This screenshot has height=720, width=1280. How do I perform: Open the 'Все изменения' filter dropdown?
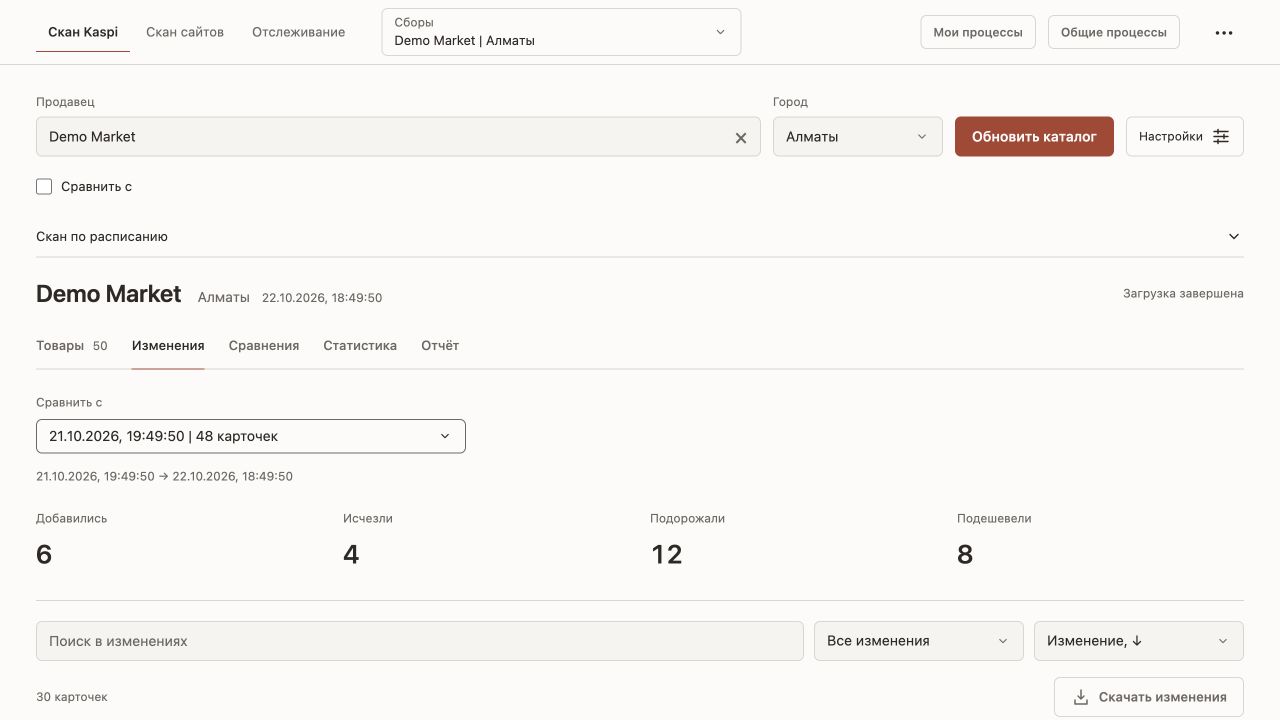point(919,641)
